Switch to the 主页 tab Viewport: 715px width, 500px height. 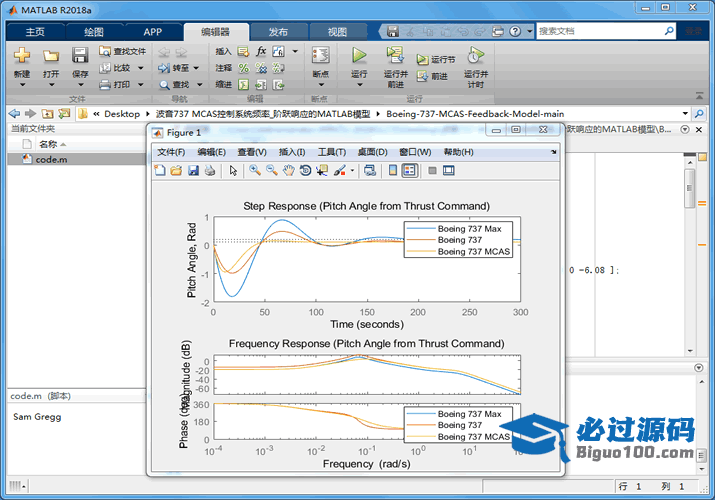(35, 32)
